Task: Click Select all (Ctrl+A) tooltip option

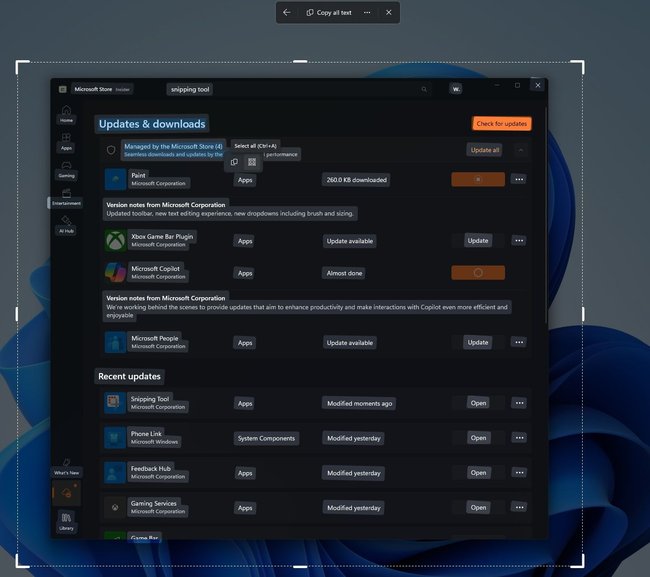Action: click(255, 146)
